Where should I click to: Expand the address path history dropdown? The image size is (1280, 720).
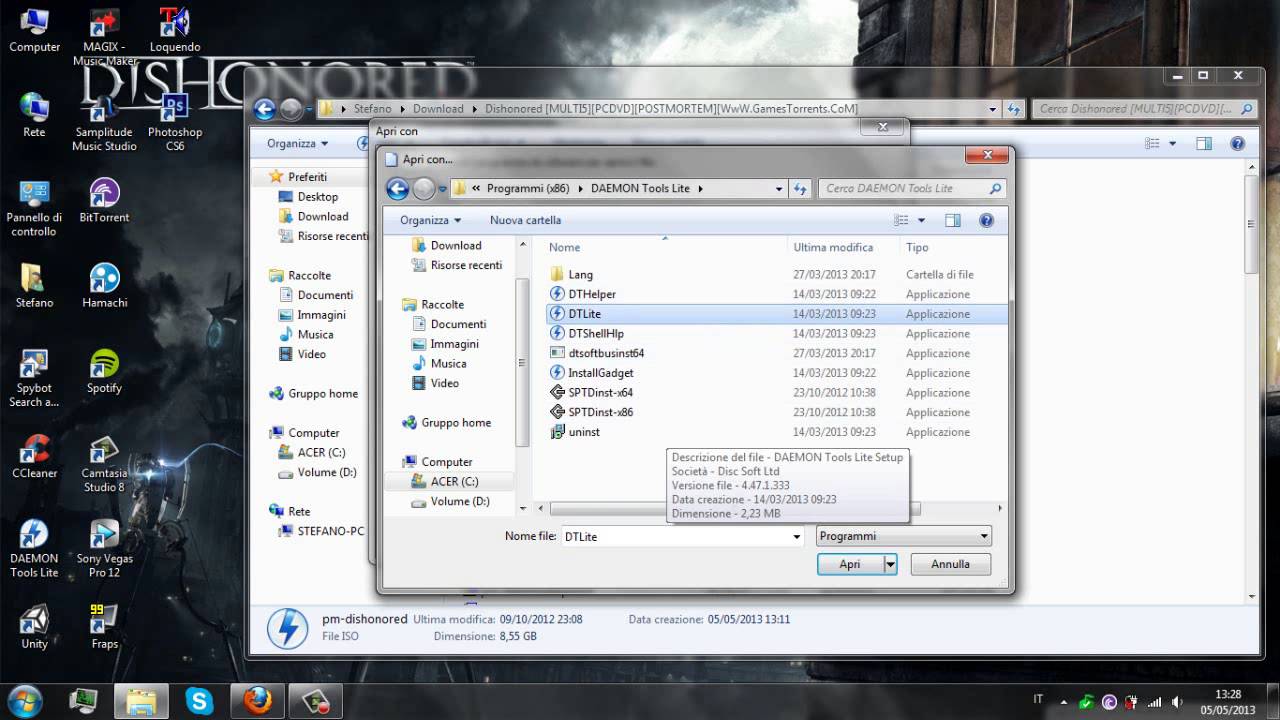[x=779, y=188]
